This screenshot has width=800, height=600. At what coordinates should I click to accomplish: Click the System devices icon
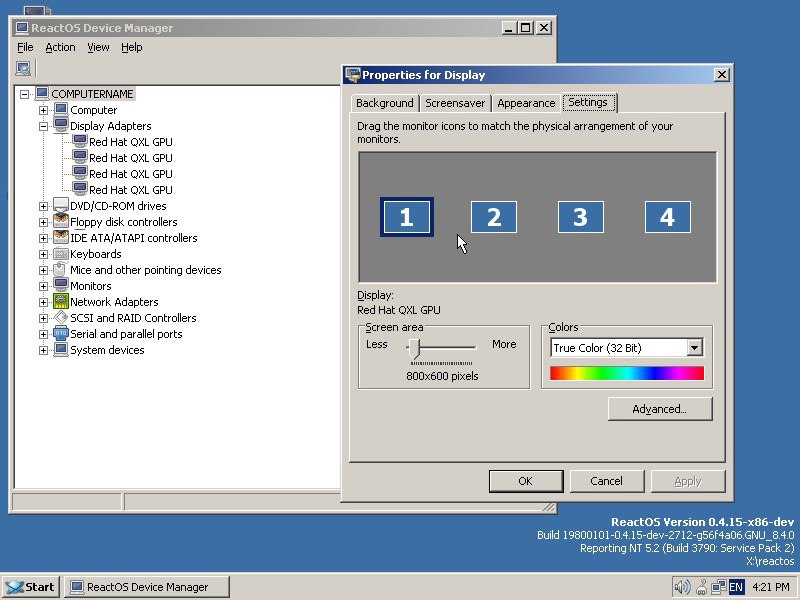click(61, 349)
